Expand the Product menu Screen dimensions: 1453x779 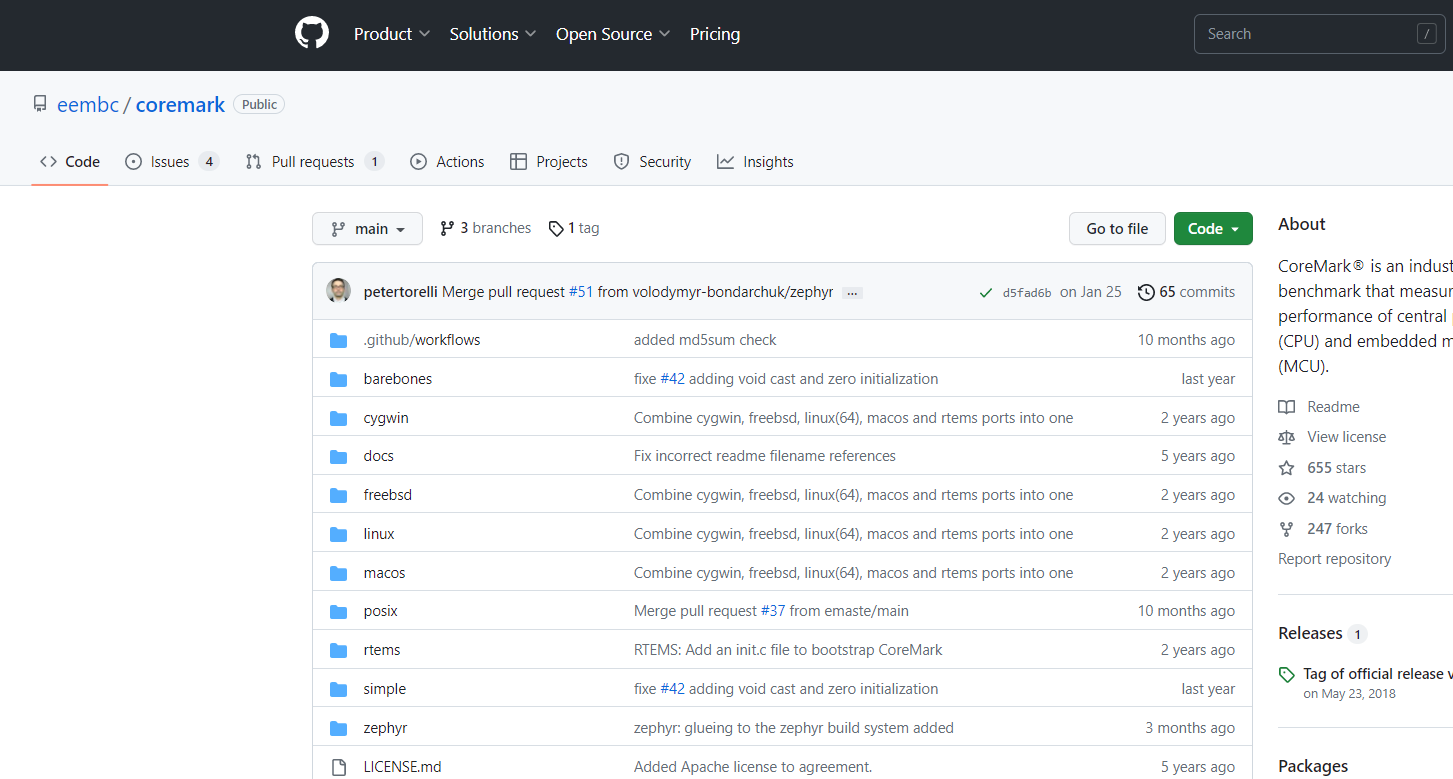point(392,34)
